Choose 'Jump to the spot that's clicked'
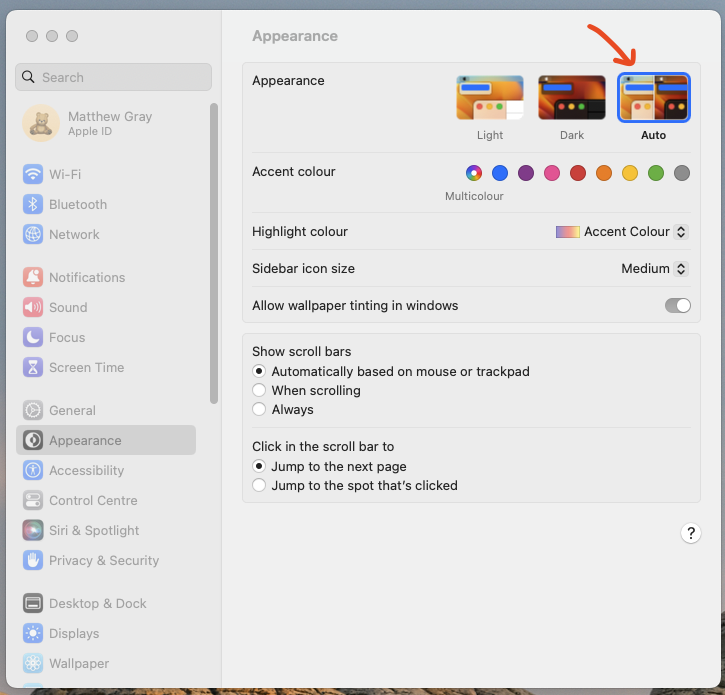 259,485
